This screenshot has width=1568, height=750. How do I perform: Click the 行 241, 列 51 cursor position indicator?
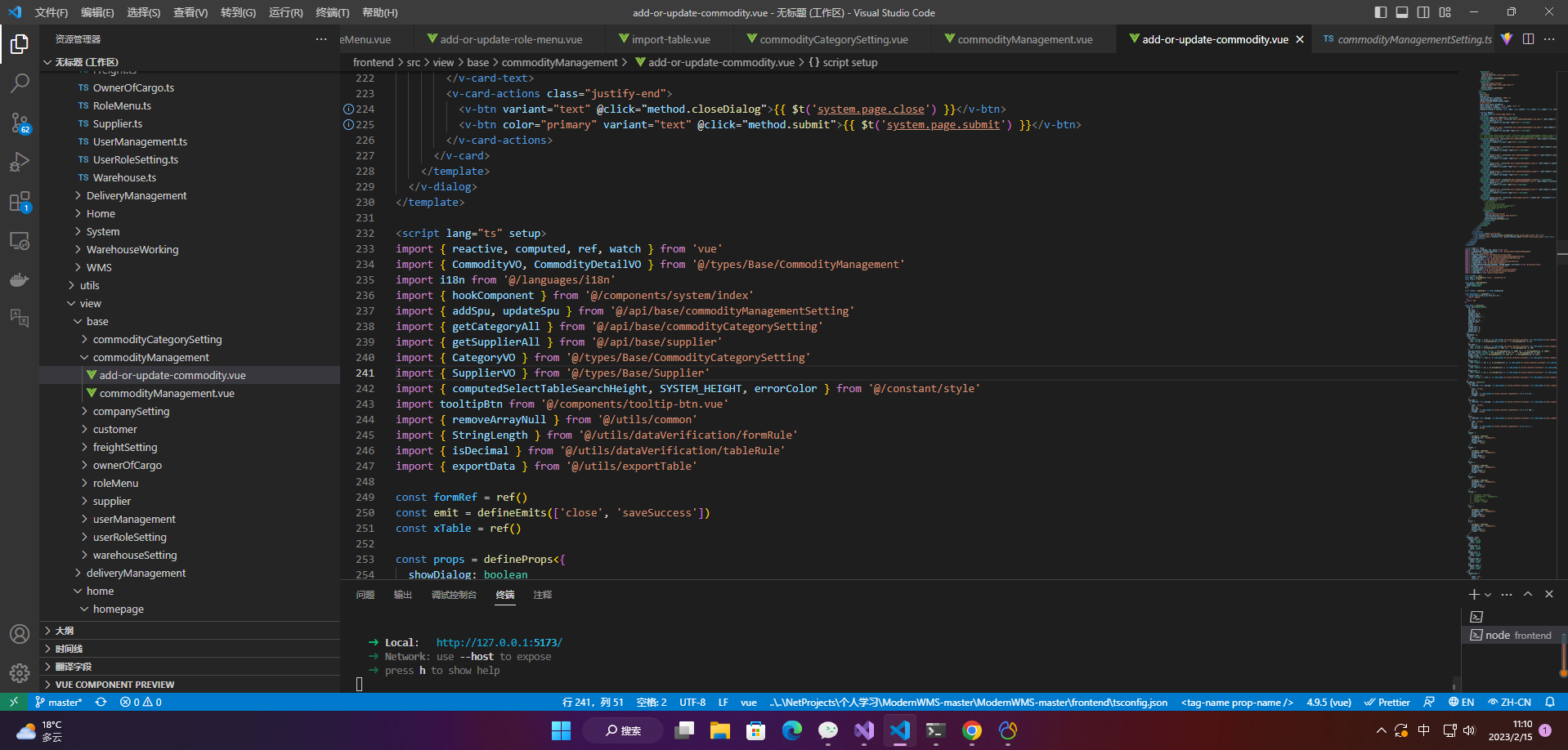click(593, 702)
